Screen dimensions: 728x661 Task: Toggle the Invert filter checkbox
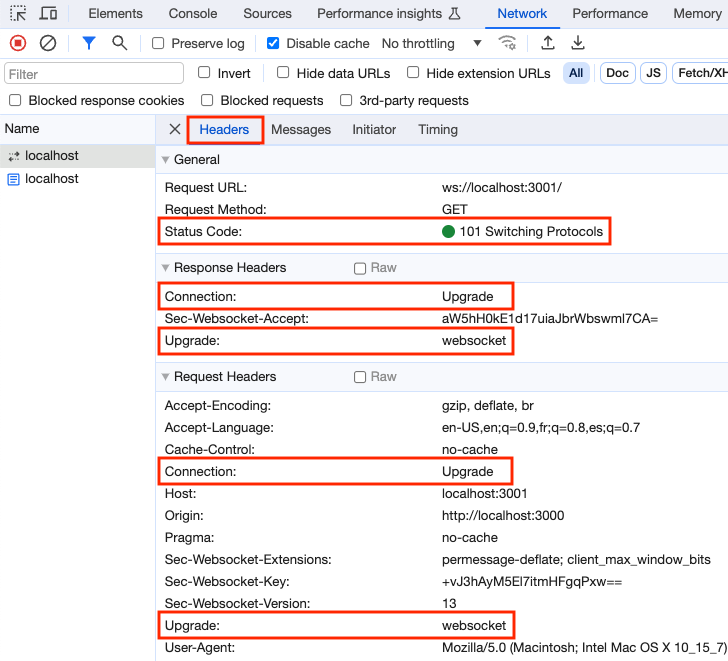[204, 72]
